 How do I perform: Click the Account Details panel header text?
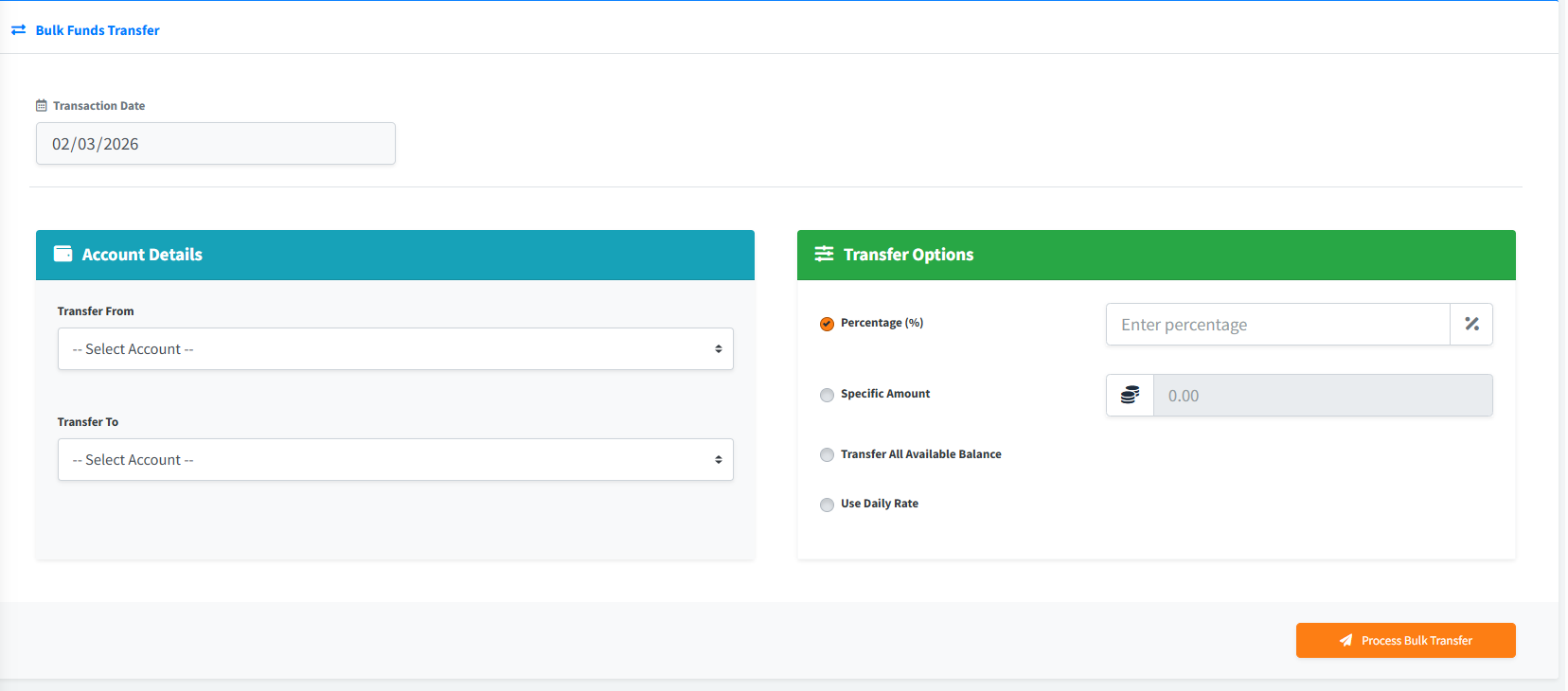pos(142,255)
